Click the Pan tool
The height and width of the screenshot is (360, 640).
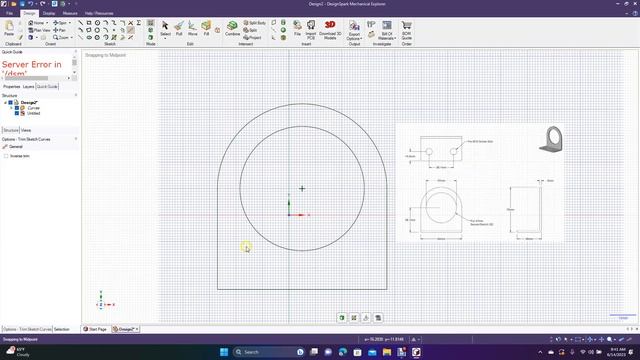click(x=60, y=30)
